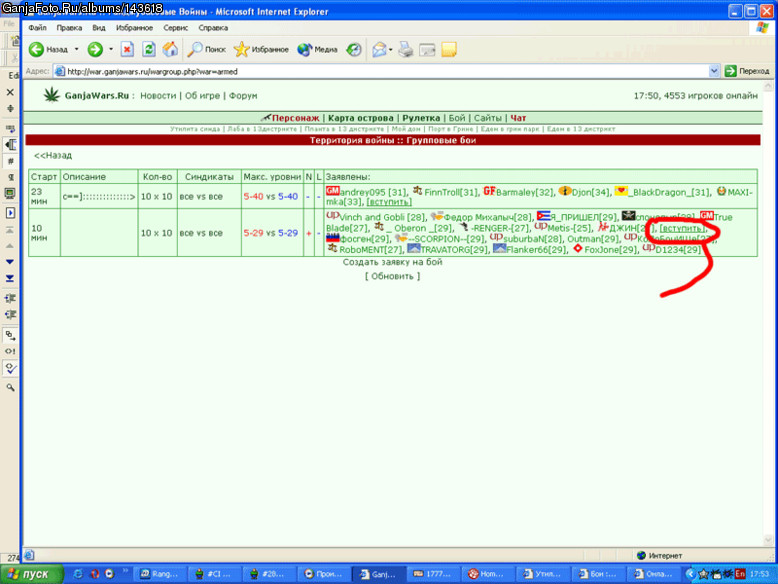Open the Новости link

coord(158,95)
